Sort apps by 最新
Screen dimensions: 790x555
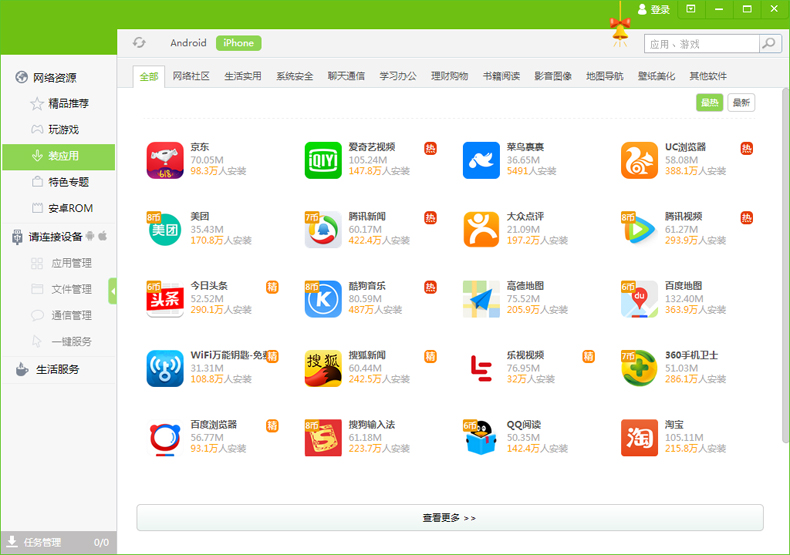click(741, 103)
